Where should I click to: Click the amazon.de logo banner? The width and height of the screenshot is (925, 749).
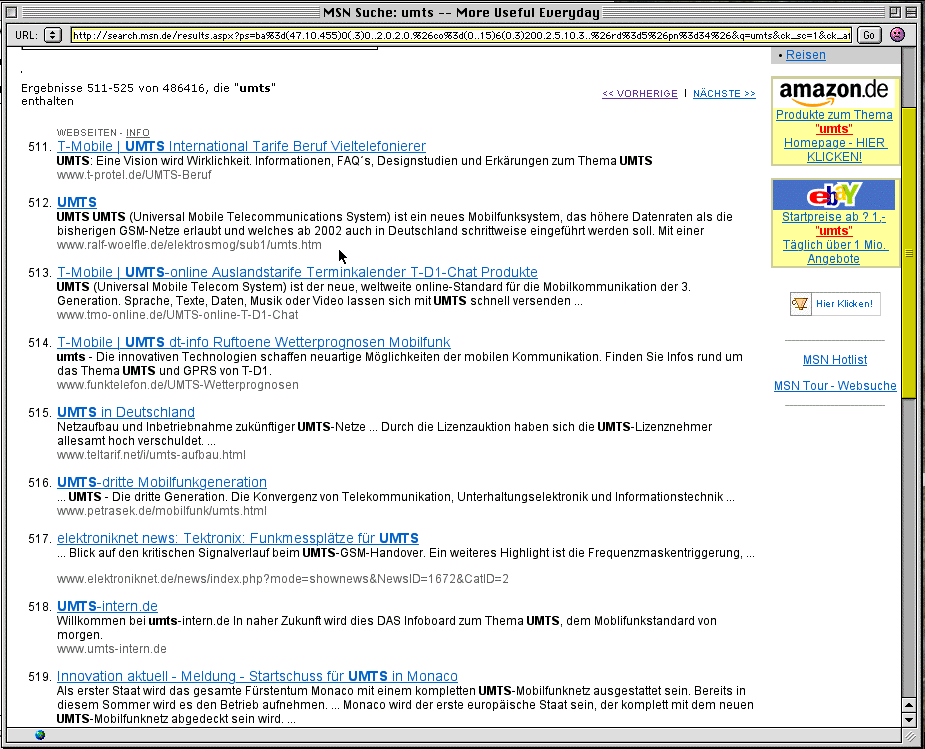coord(834,92)
